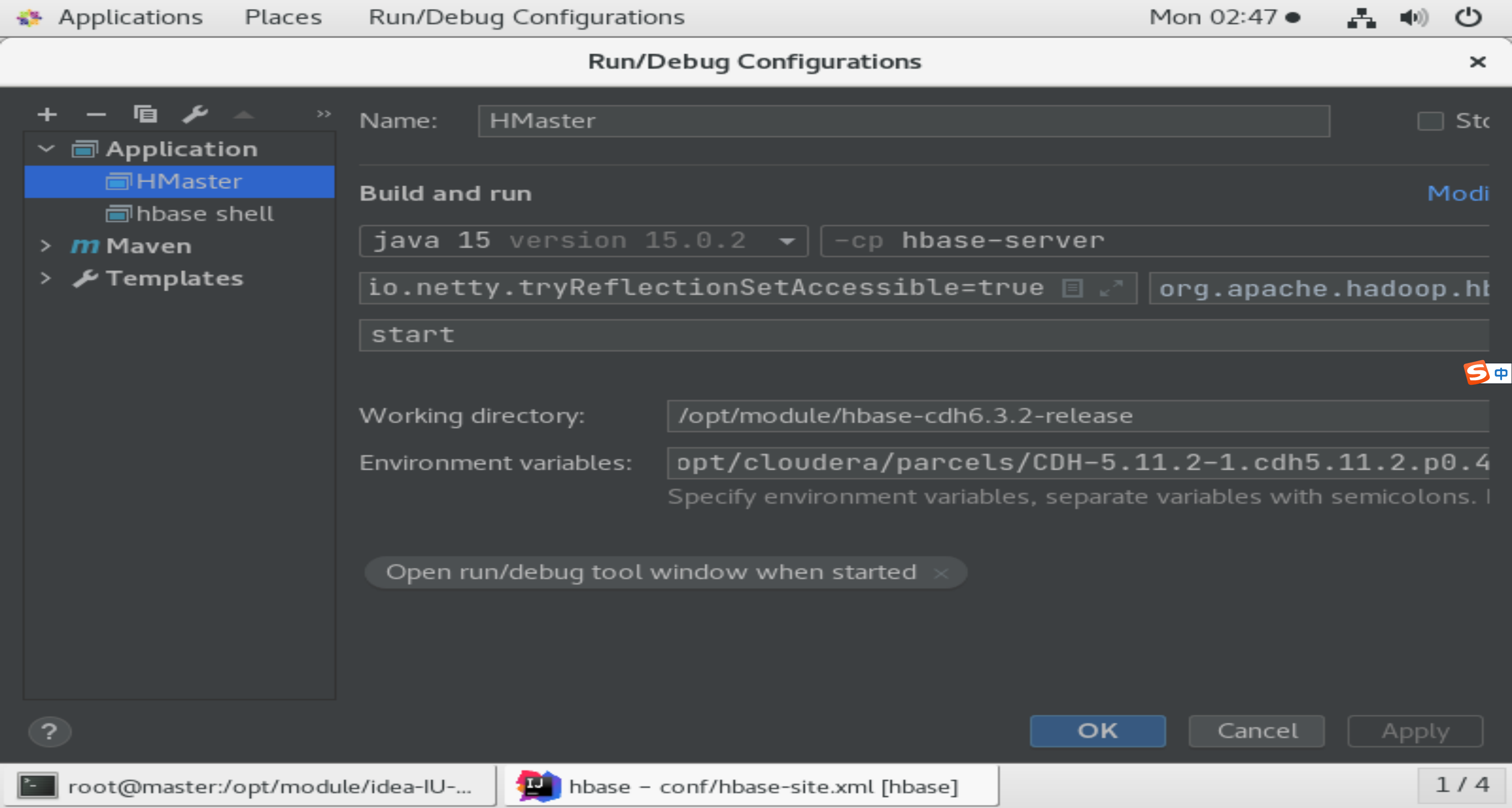This screenshot has width=1512, height=808.
Task: Open the java 15 JDK dropdown
Action: coord(786,242)
